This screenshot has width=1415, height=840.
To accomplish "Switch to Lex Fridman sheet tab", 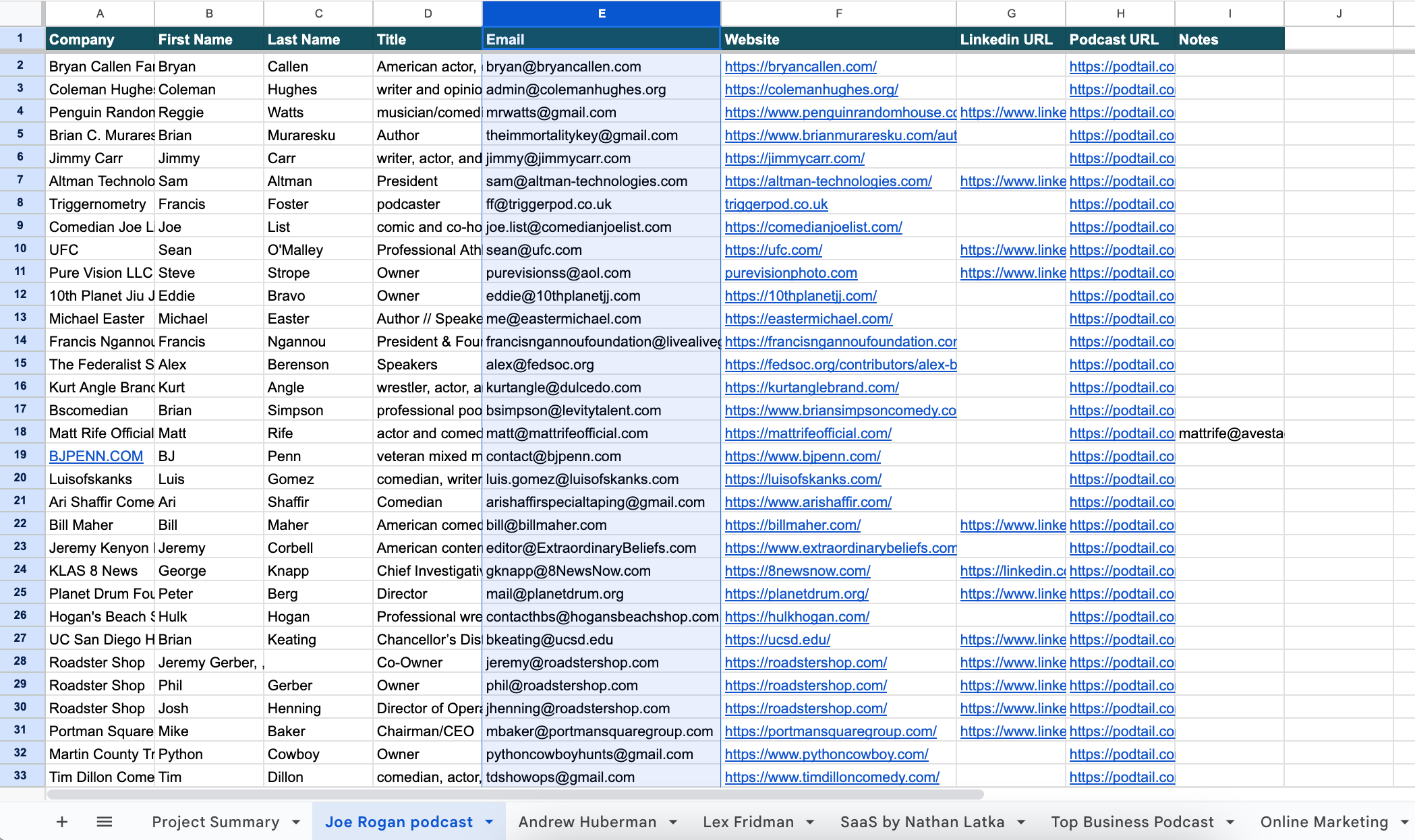I will click(748, 822).
